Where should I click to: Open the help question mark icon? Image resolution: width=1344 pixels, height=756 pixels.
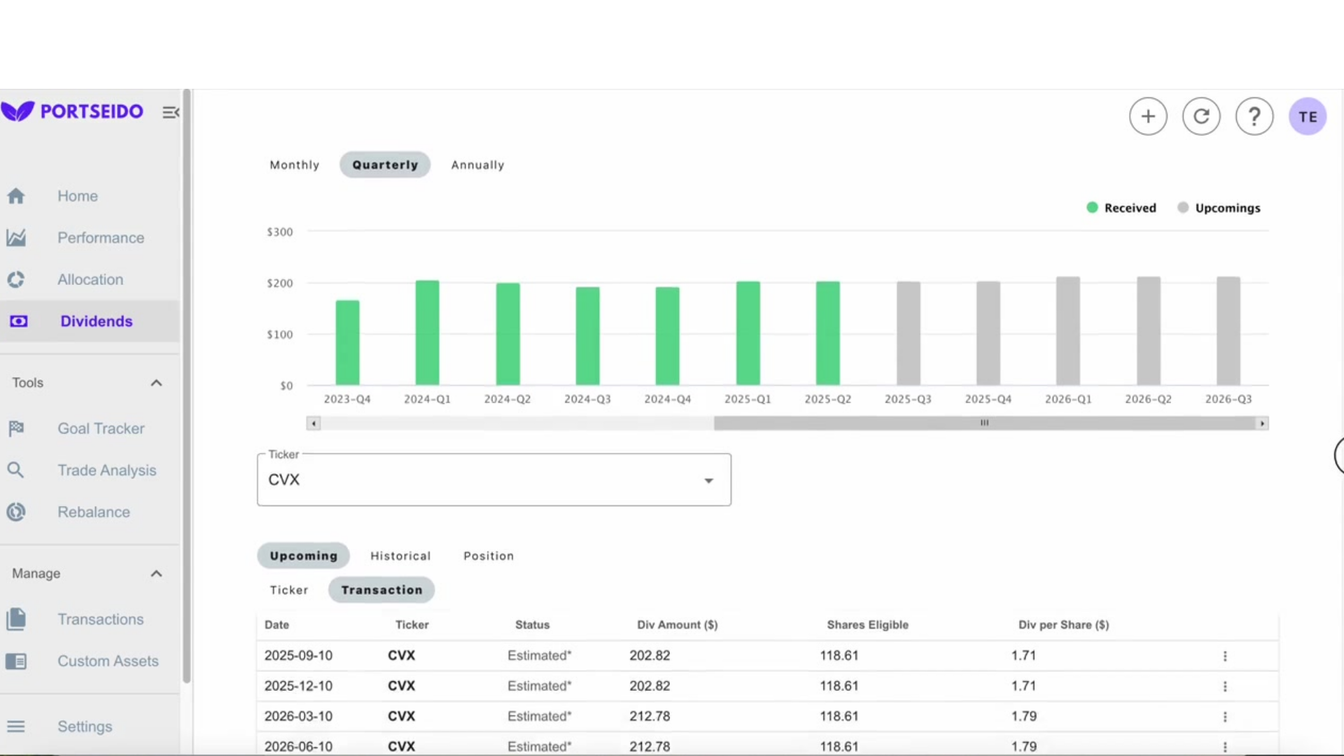[x=1254, y=116]
